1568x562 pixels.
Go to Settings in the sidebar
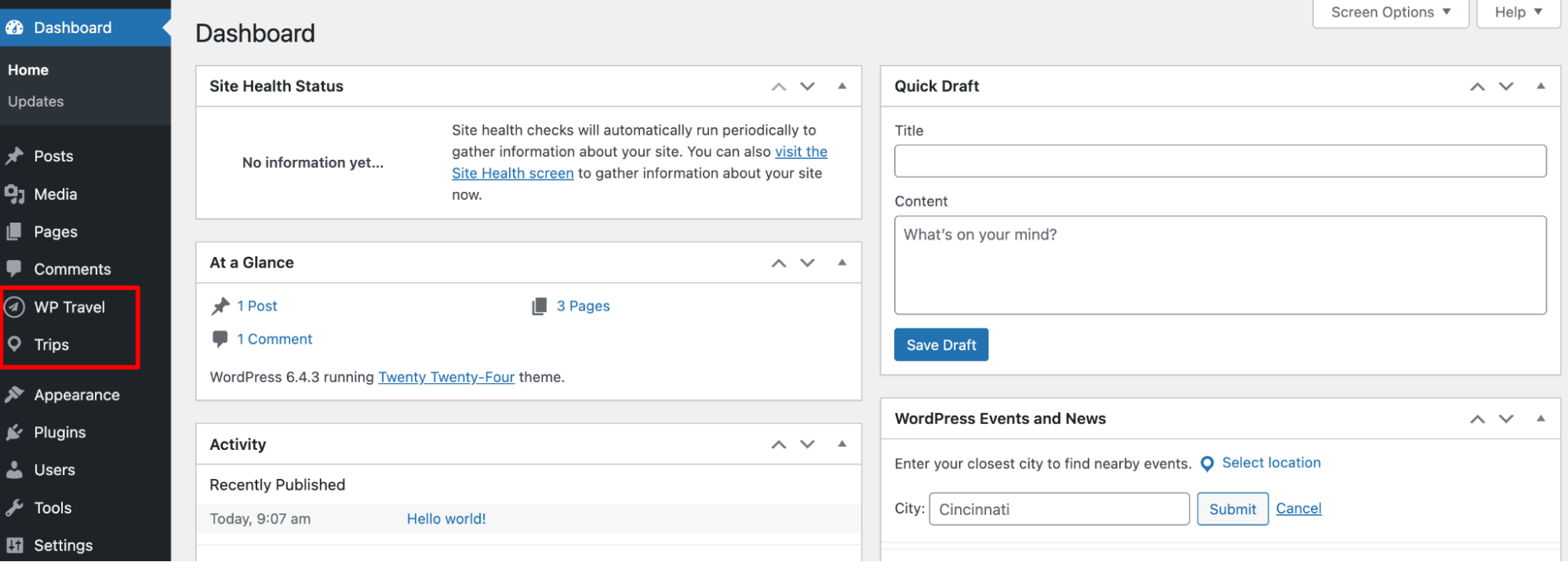tap(63, 545)
